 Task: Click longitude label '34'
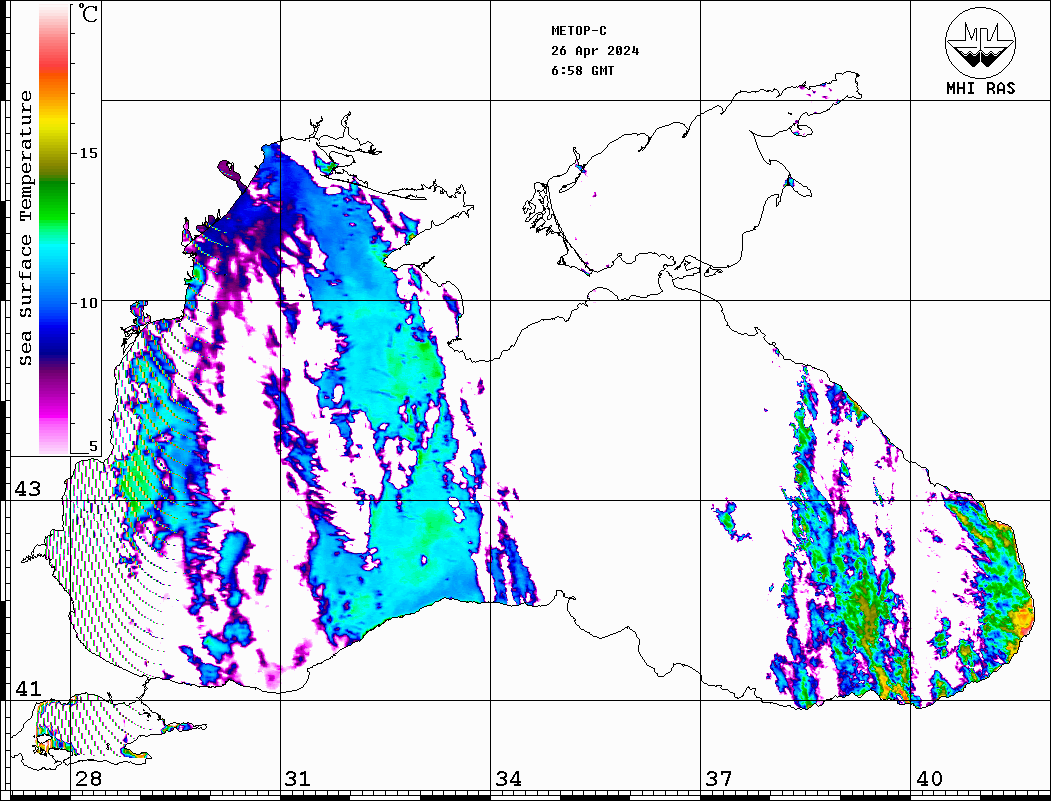coord(509,779)
